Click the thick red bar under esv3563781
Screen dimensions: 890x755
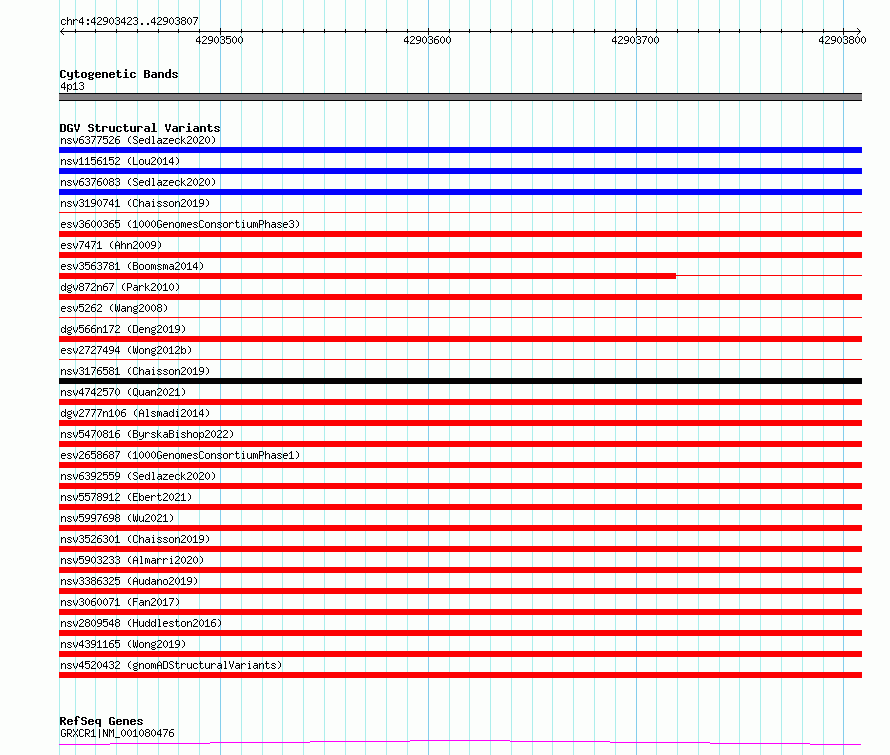tap(367, 276)
